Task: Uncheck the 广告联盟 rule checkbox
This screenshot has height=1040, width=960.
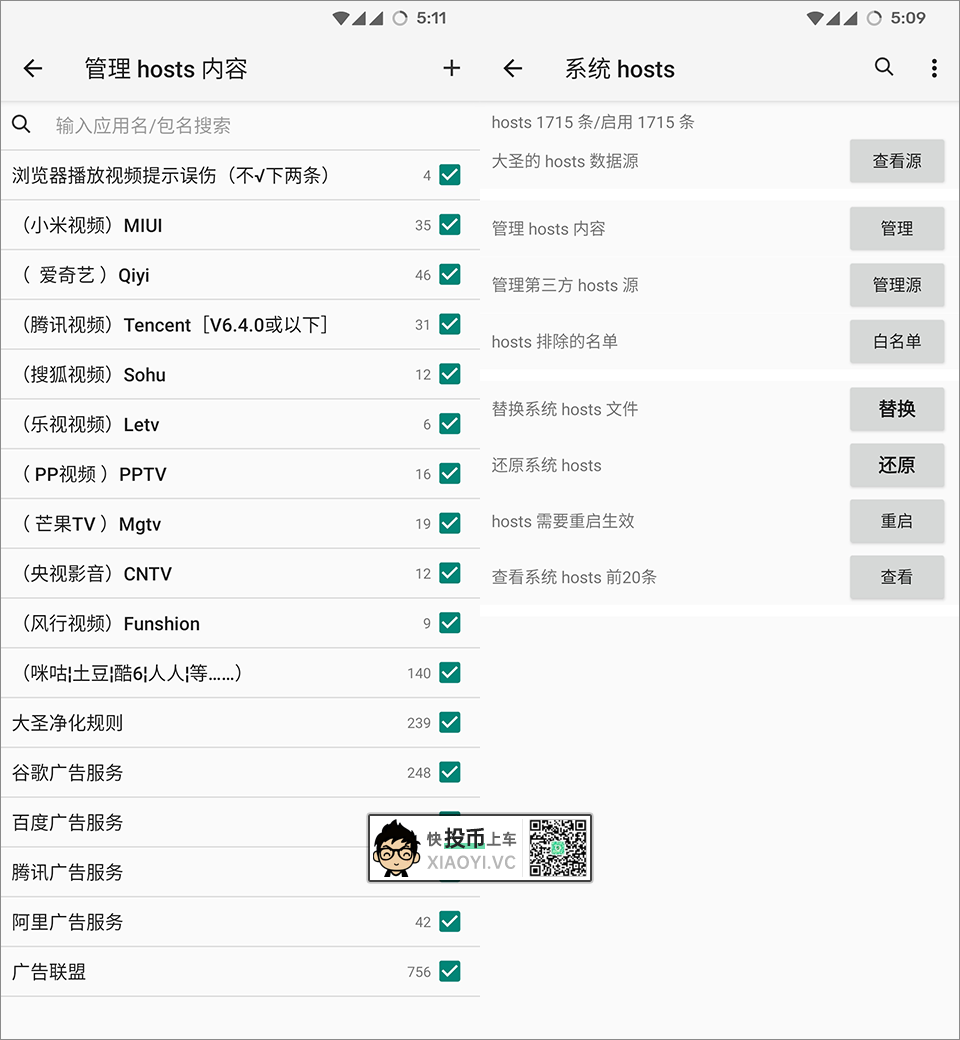Action: click(x=450, y=971)
